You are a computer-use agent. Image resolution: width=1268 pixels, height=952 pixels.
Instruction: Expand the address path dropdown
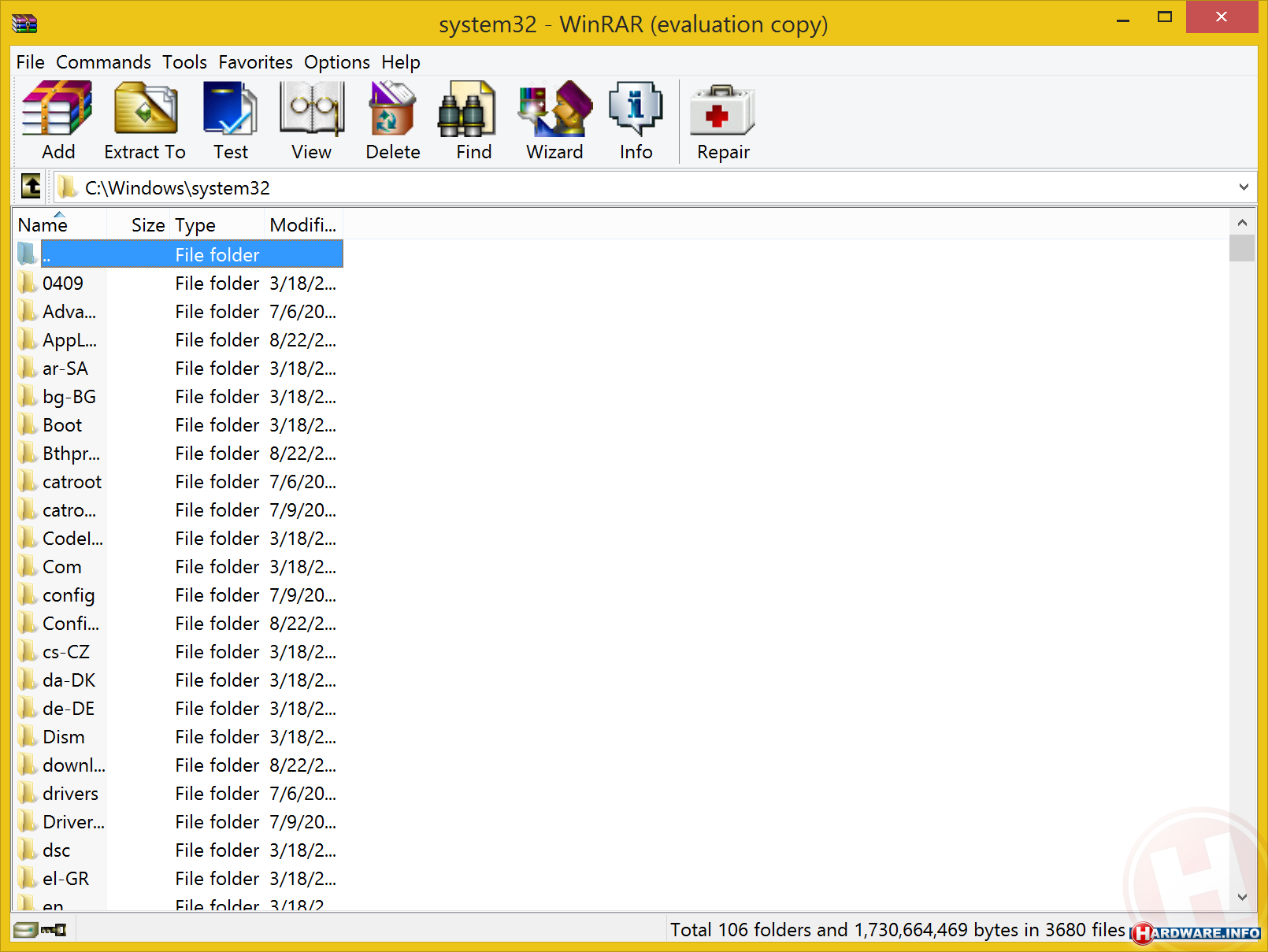1243,187
